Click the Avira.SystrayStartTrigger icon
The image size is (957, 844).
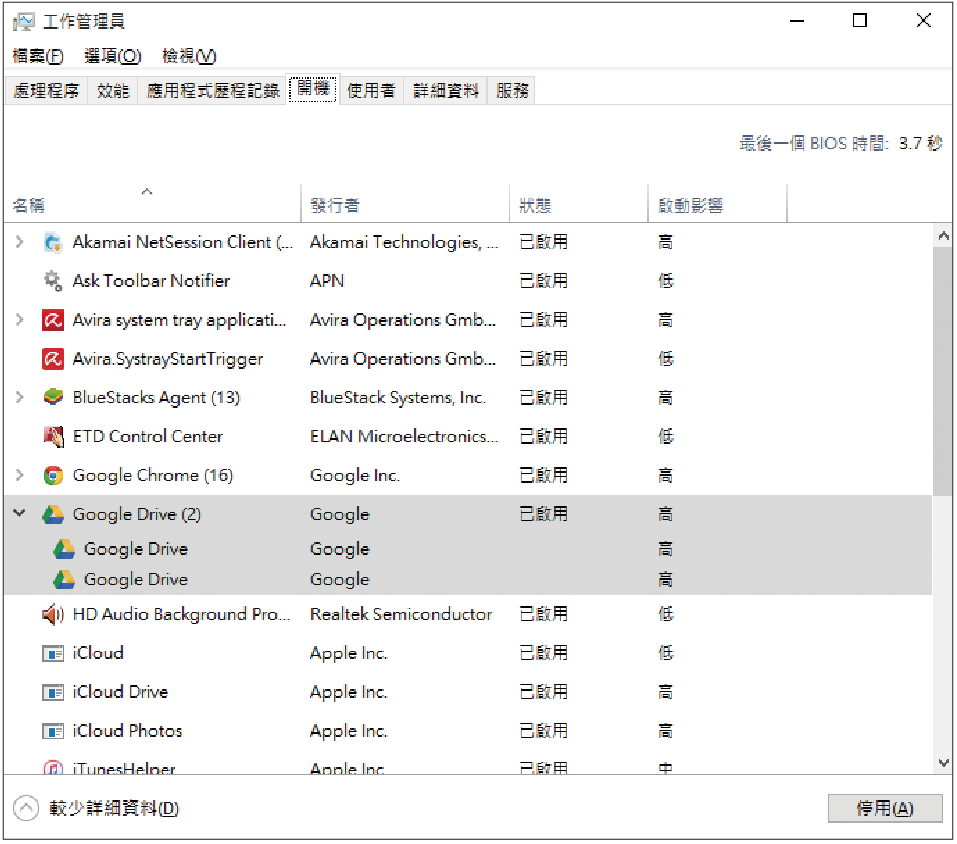click(x=53, y=359)
